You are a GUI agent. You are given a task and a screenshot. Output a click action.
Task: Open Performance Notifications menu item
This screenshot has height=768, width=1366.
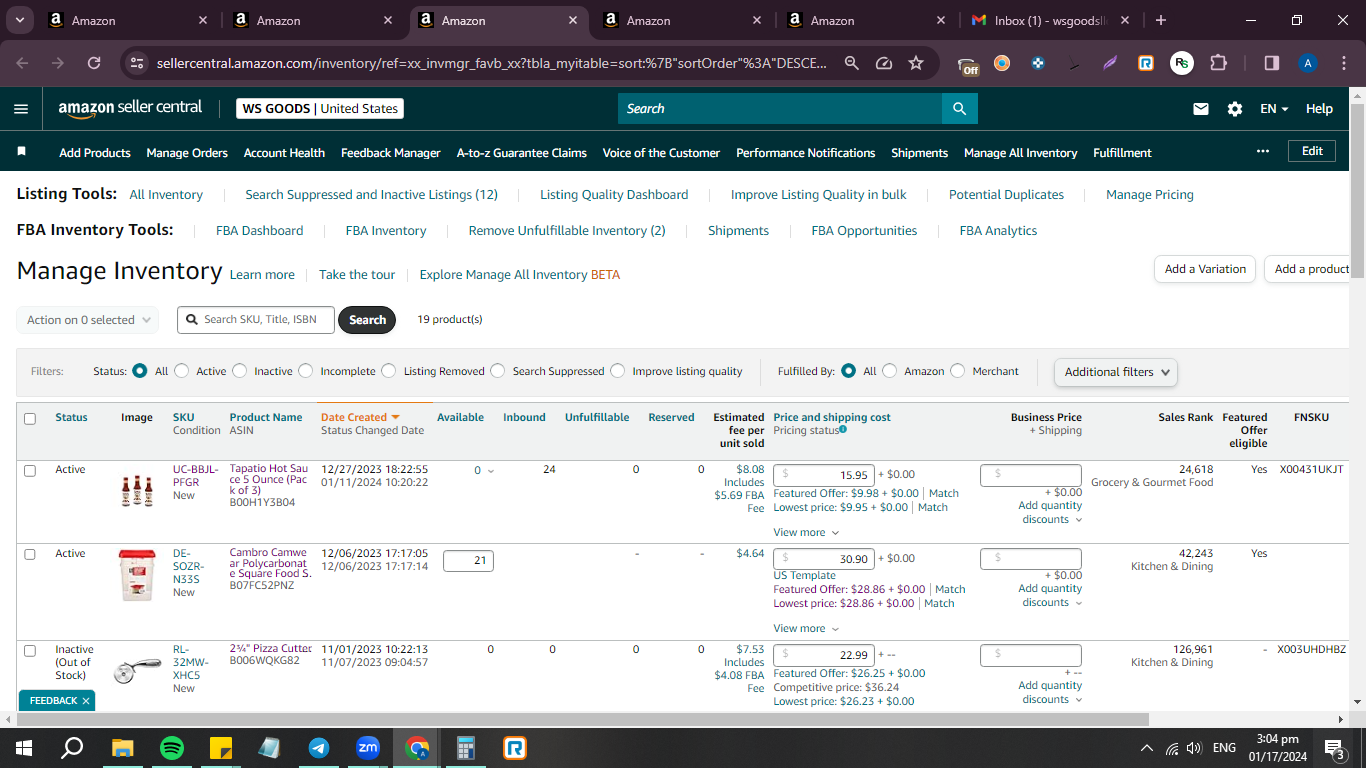tap(805, 153)
